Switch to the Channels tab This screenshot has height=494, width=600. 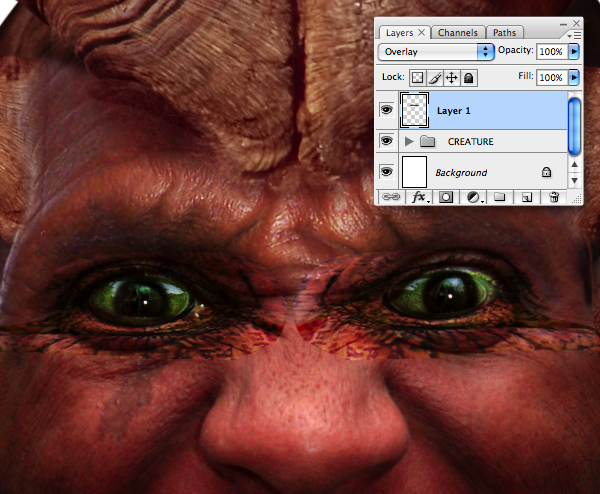[x=458, y=33]
